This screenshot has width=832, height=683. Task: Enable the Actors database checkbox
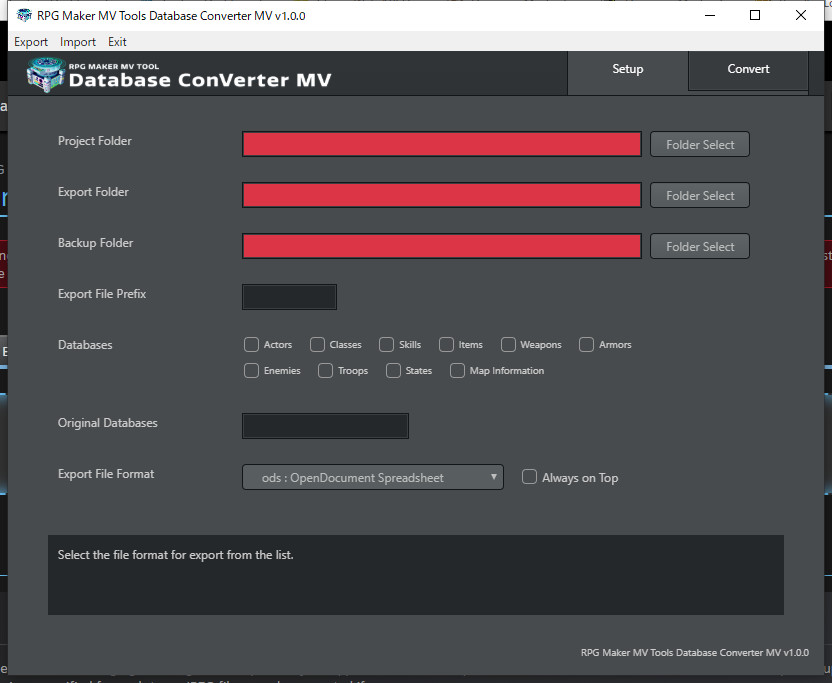251,344
